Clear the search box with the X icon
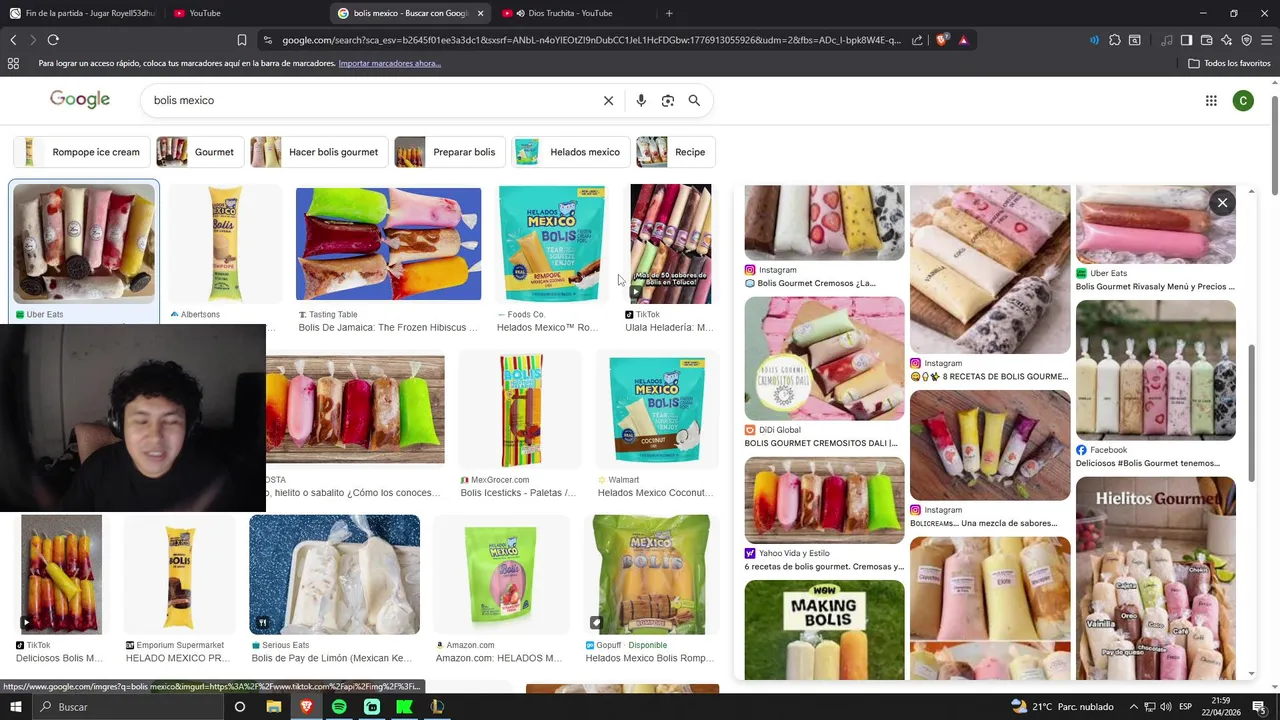The image size is (1280, 720). pyautogui.click(x=608, y=100)
